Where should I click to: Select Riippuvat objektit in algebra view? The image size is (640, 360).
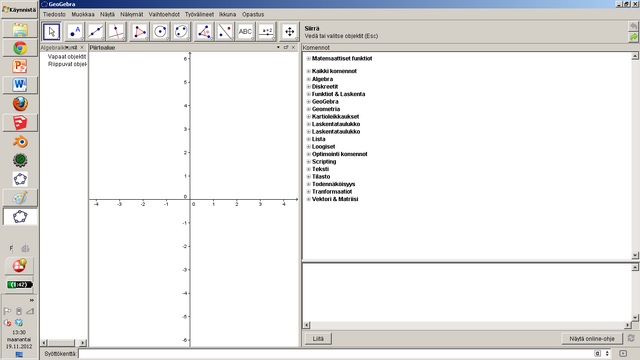coord(67,64)
